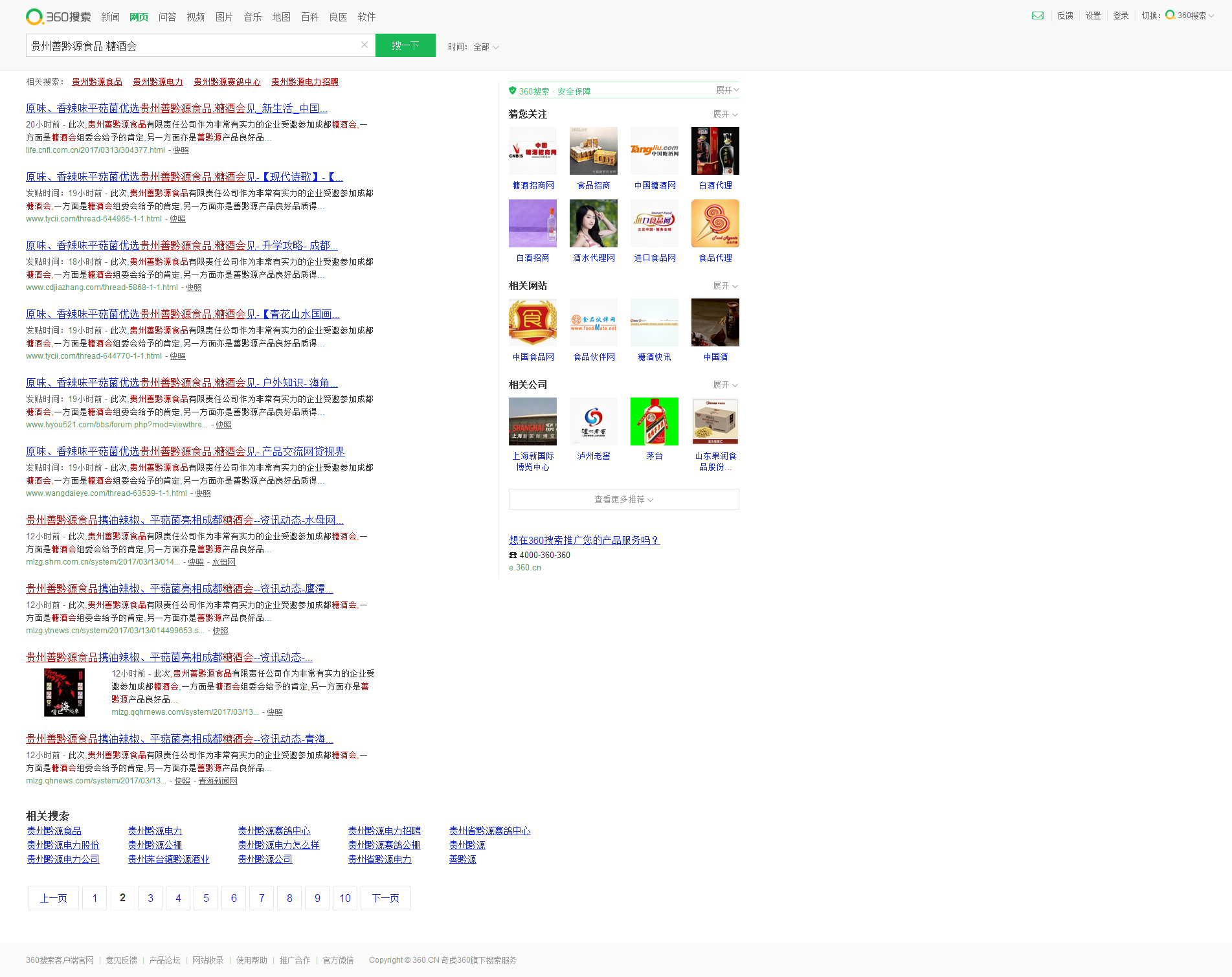Open the 登录 login link

pos(1121,16)
